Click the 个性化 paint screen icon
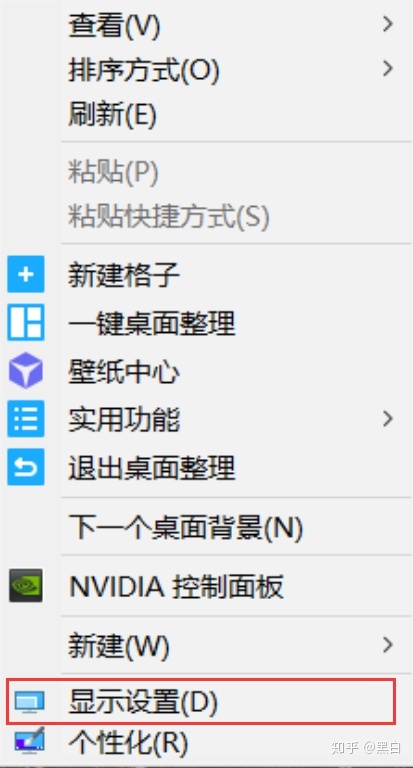Image resolution: width=413 pixels, height=768 pixels. (29, 740)
